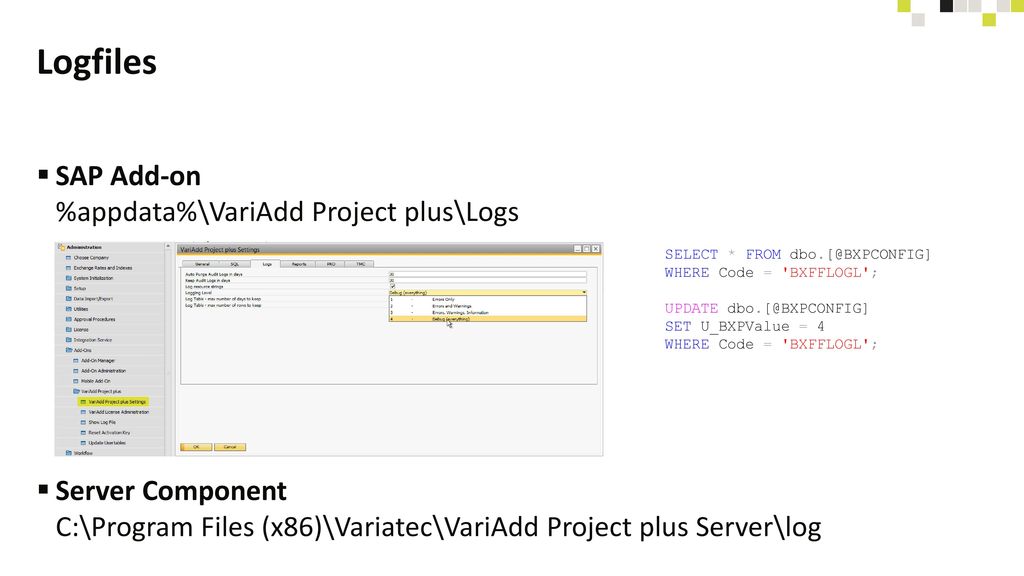Minimize the VariAdd Project plus Settings window

(x=577, y=249)
